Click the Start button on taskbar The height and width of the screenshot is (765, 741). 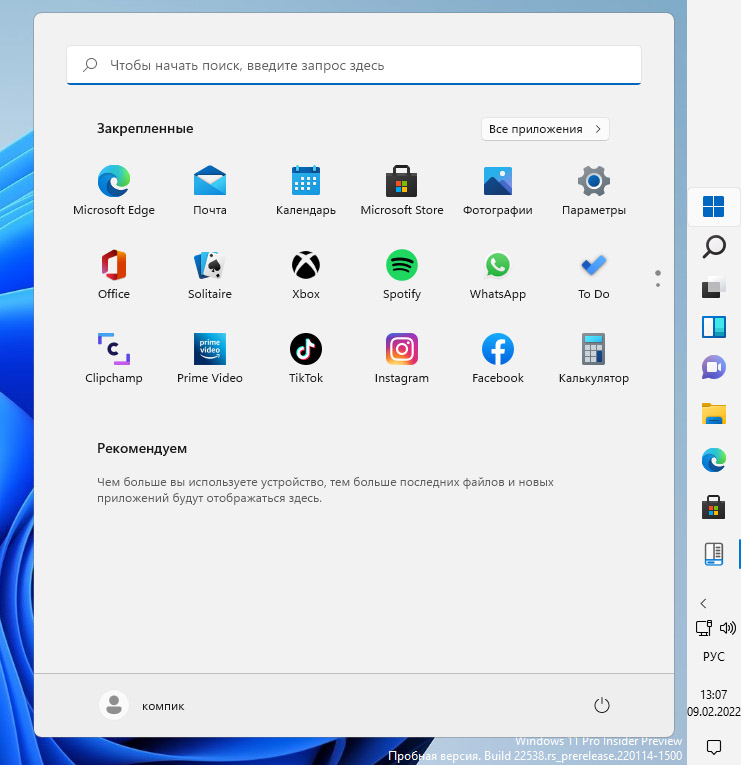(714, 206)
